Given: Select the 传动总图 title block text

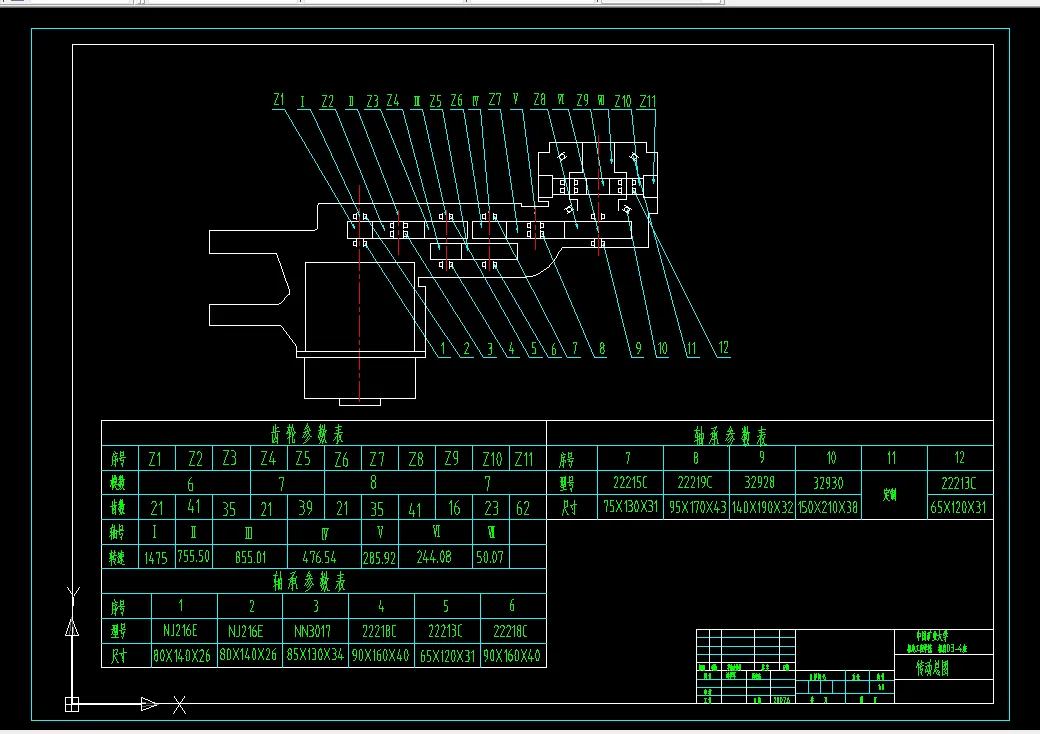Looking at the screenshot, I should 933,668.
